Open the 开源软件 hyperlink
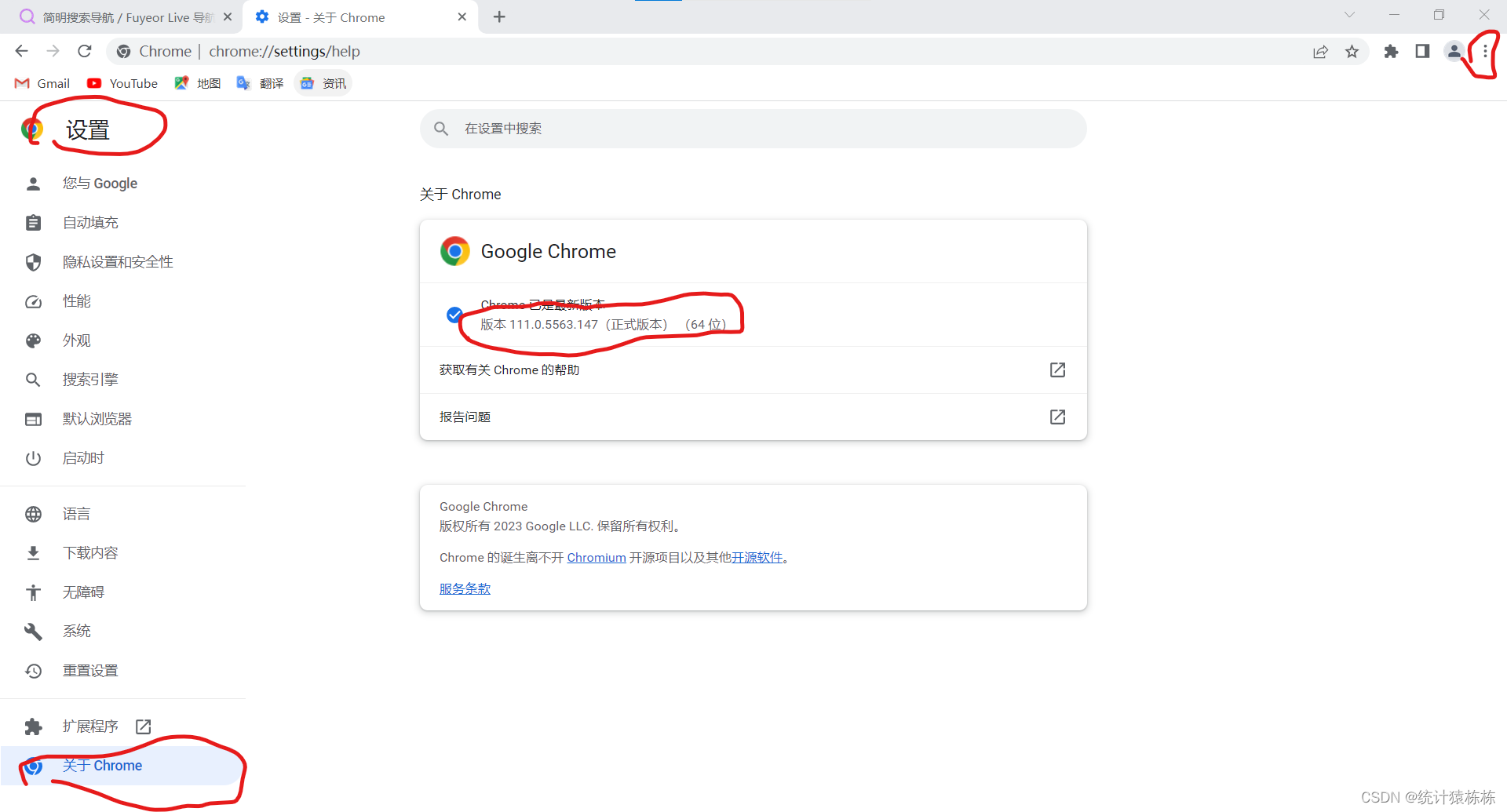1507x812 pixels. 757,557
